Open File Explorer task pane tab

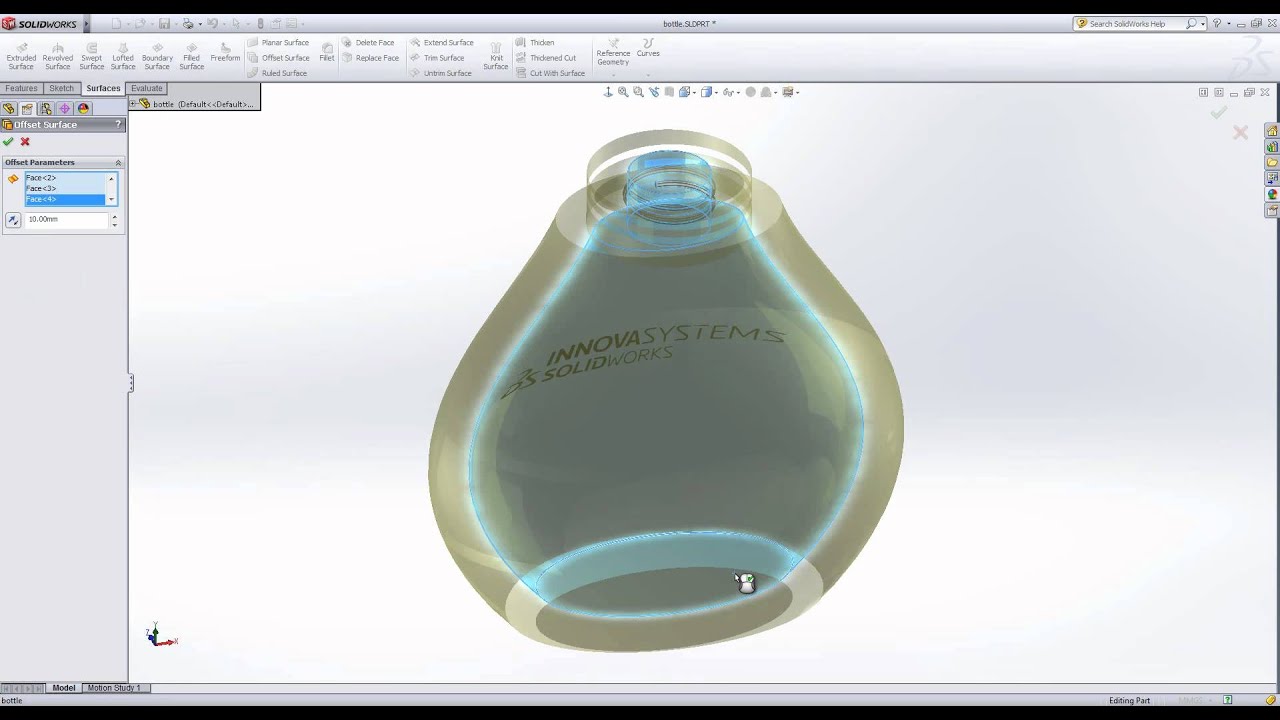pos(1272,163)
